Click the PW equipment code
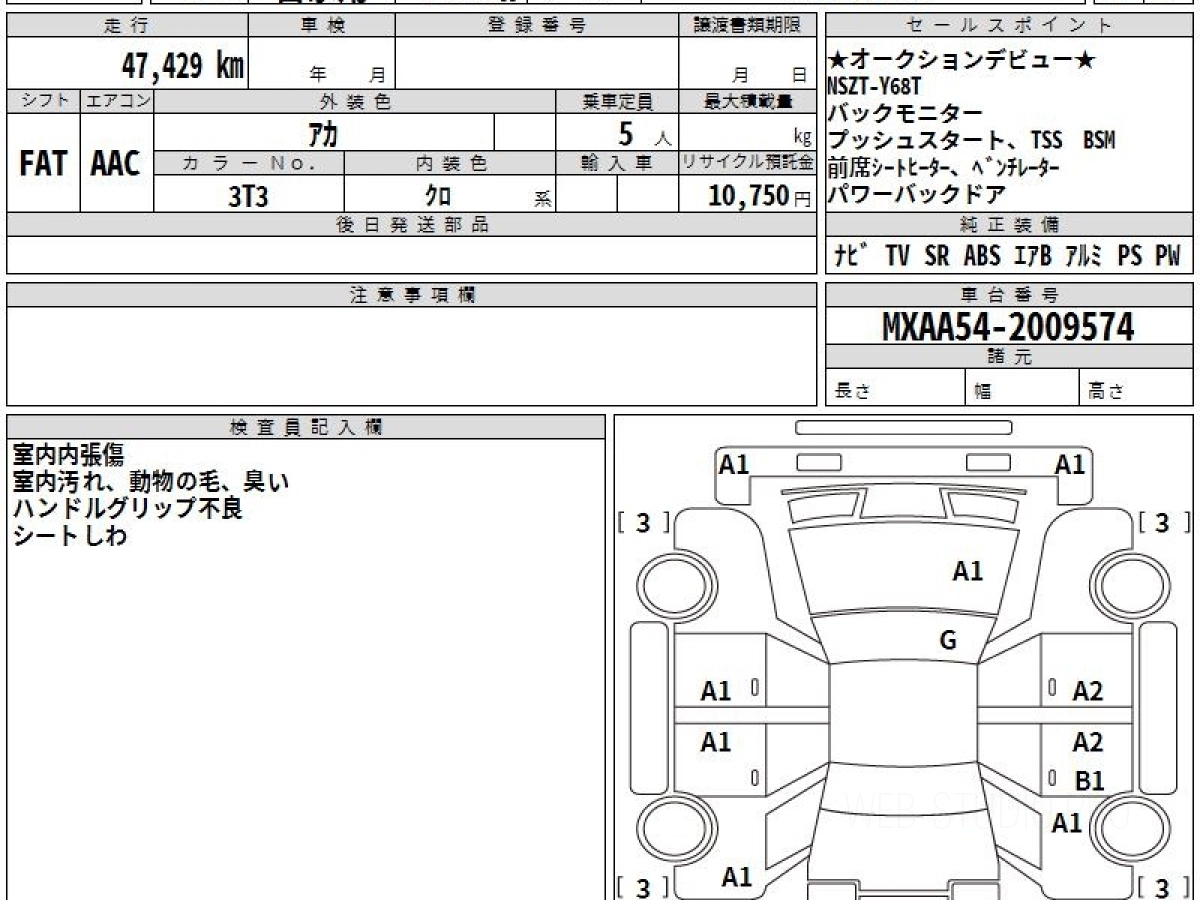 point(1168,256)
